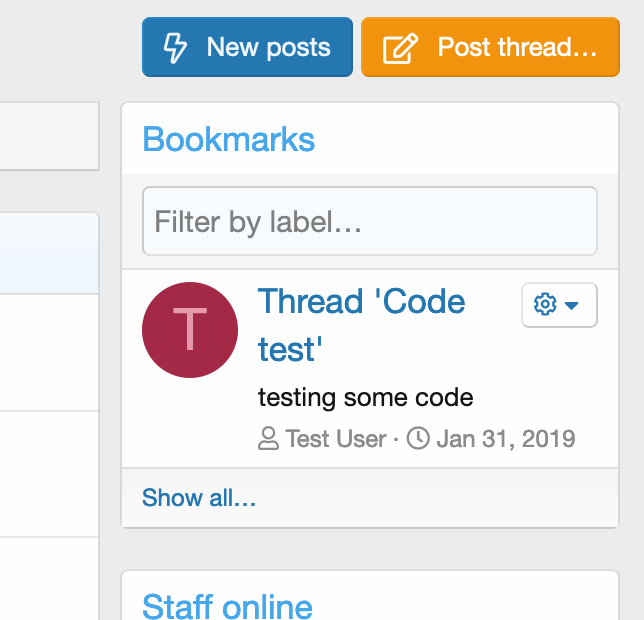
Task: Click the empty row in the left panel
Action: [48, 353]
